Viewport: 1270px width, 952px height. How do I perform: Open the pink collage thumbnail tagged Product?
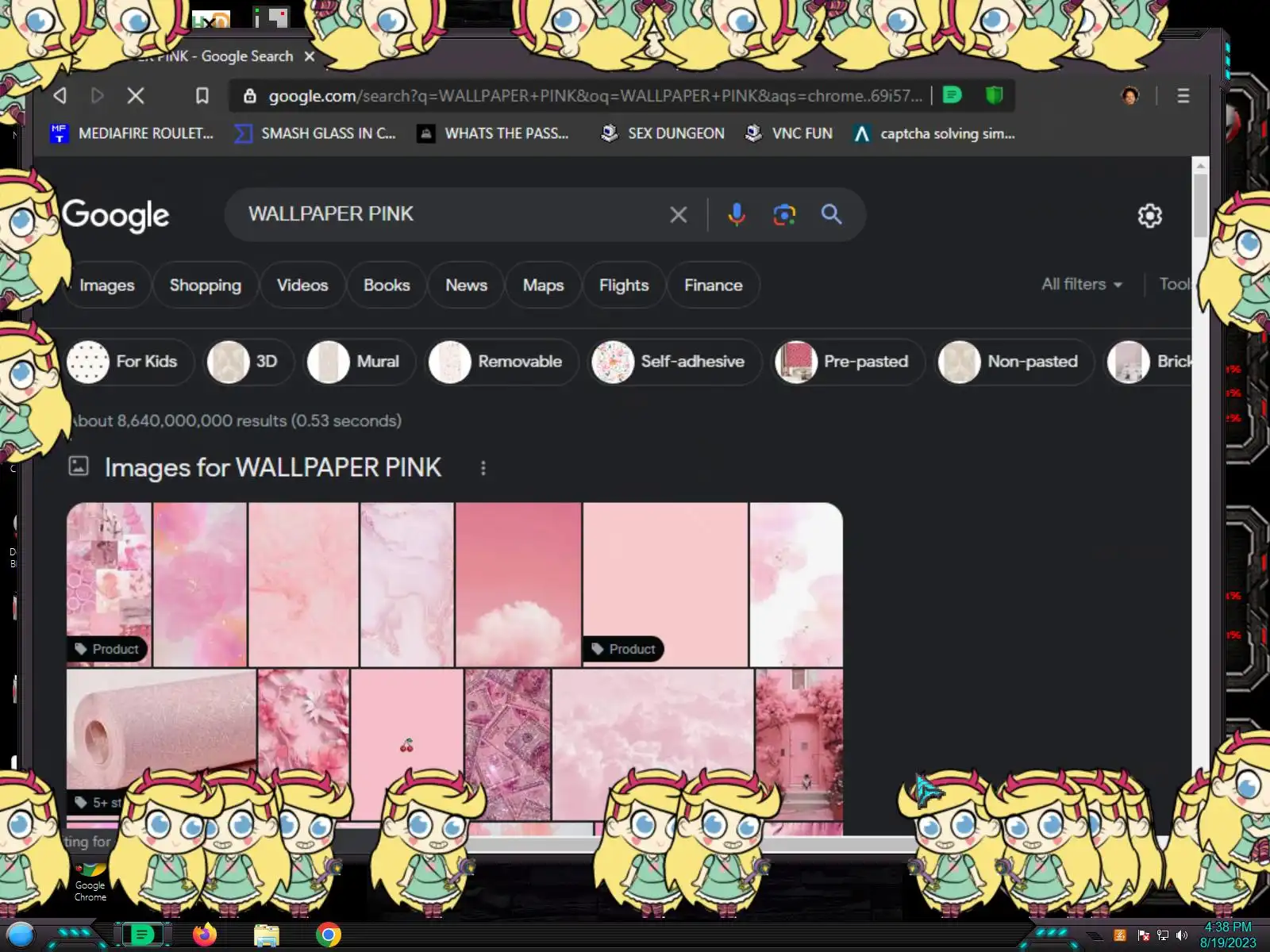point(109,585)
